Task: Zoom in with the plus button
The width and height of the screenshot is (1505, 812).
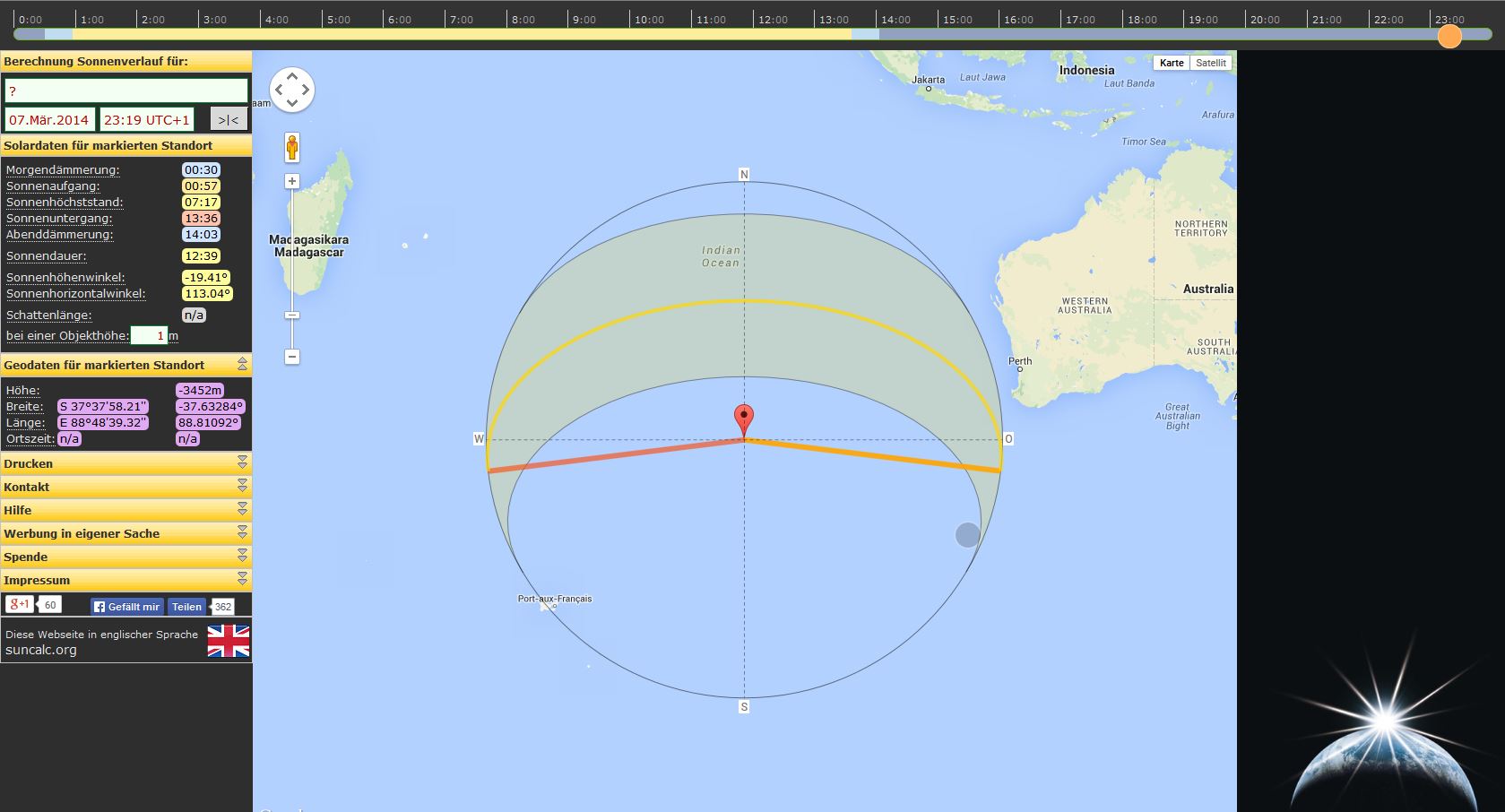Action: tap(292, 181)
